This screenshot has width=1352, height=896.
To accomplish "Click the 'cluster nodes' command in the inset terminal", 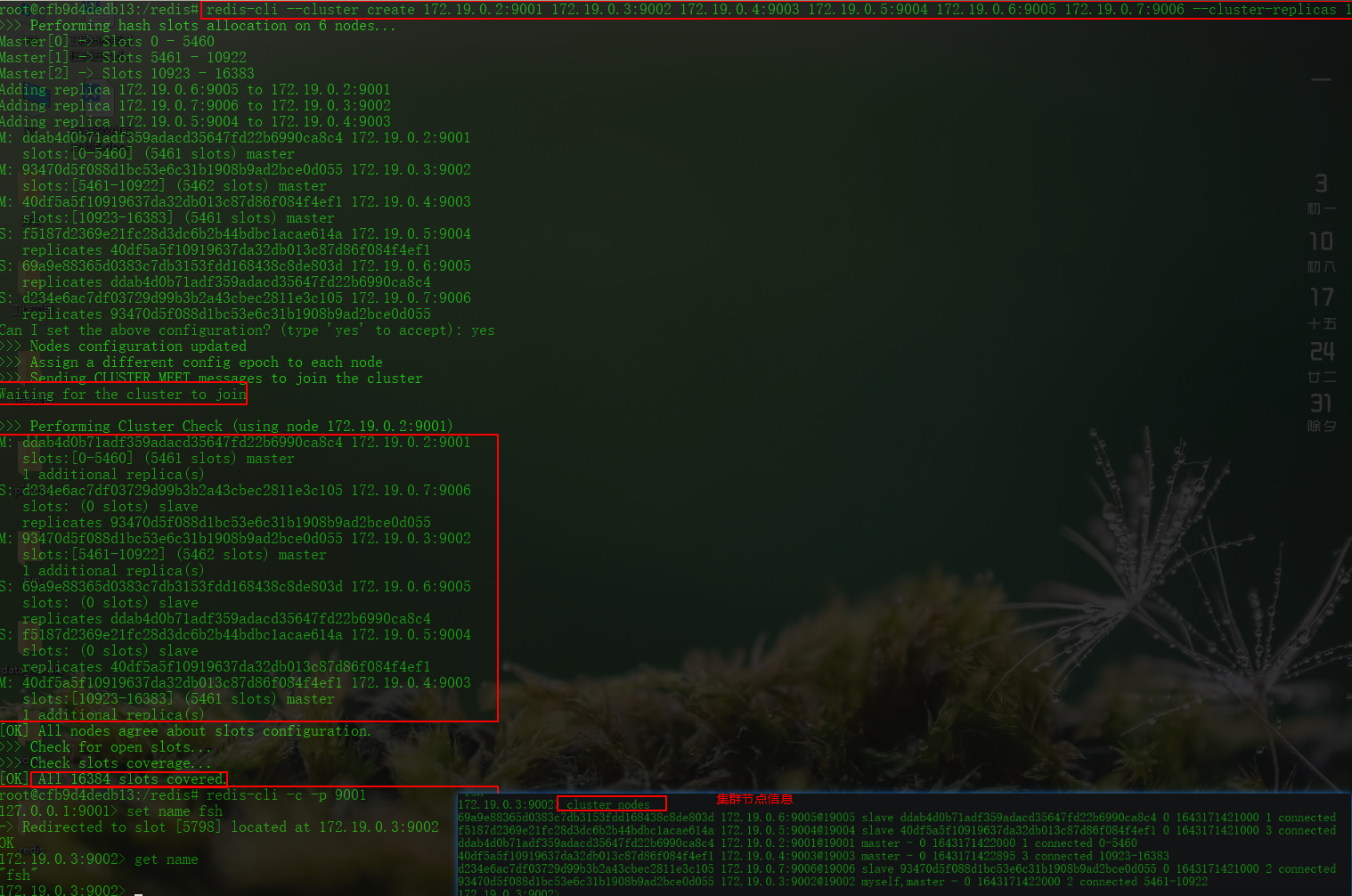I will pos(608,805).
